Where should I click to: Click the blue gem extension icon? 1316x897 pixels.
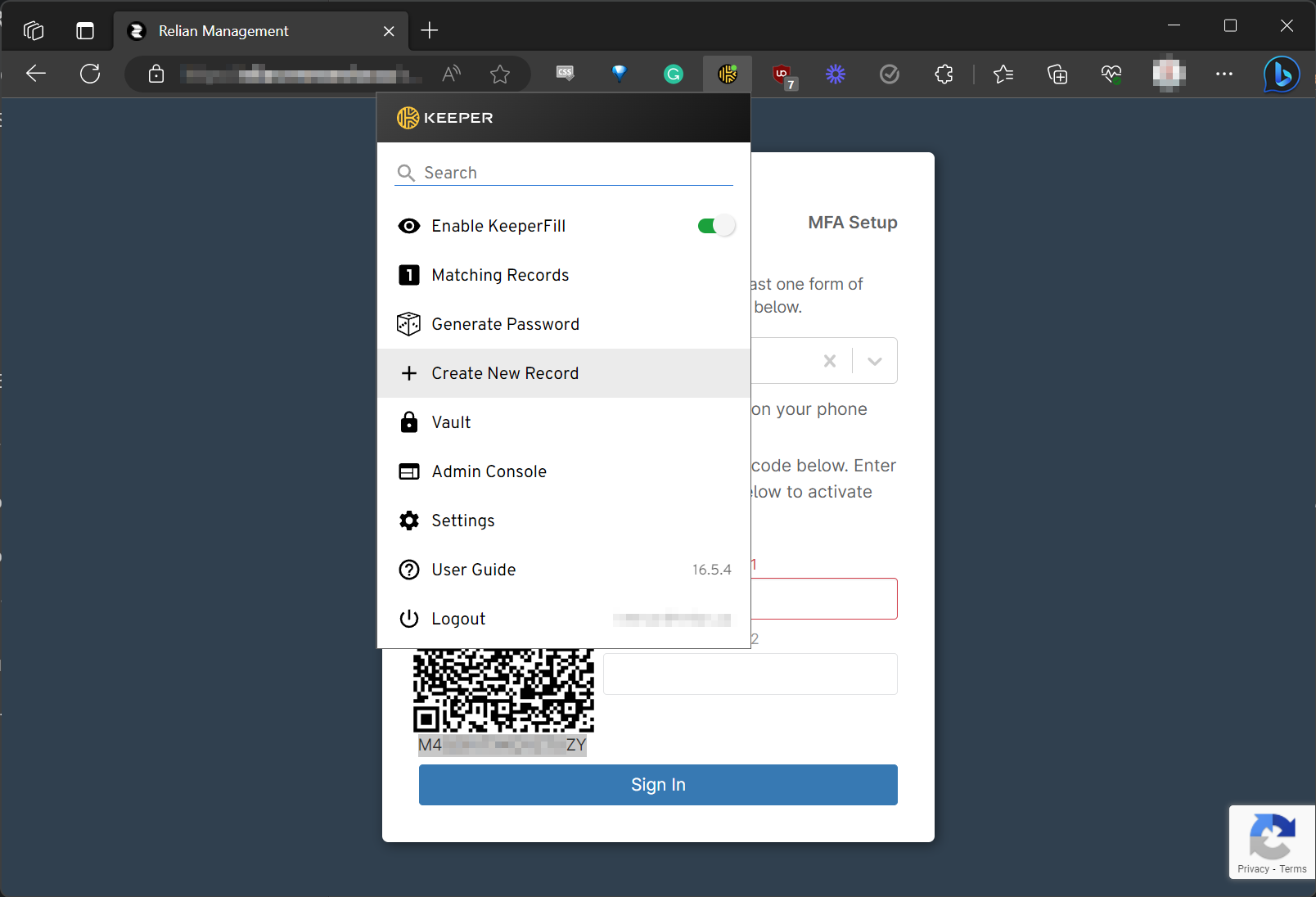click(x=619, y=74)
